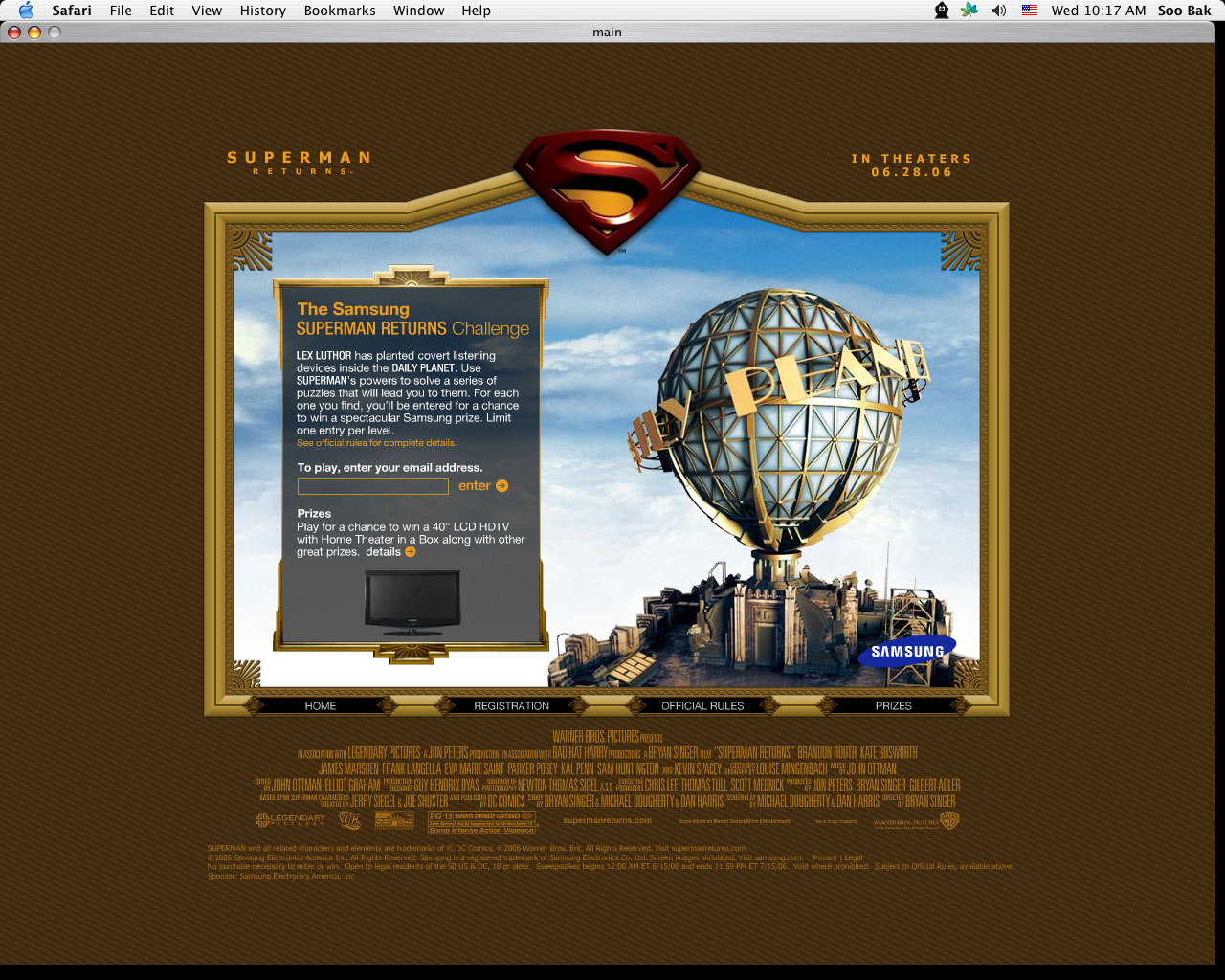
Task: Open the Apple menu
Action: [x=26, y=11]
